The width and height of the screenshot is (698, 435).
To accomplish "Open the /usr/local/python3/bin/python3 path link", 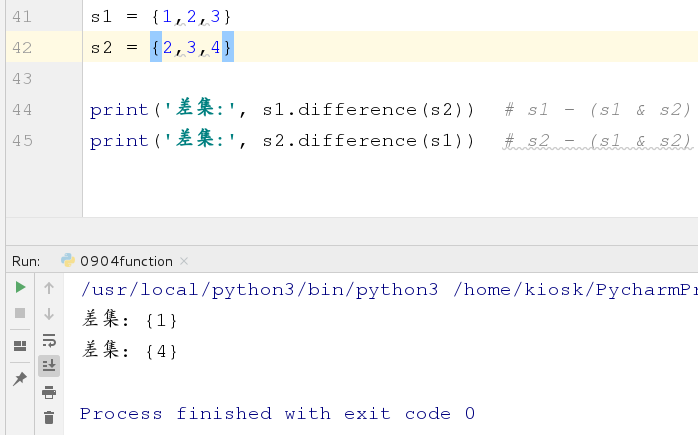I will [260, 290].
